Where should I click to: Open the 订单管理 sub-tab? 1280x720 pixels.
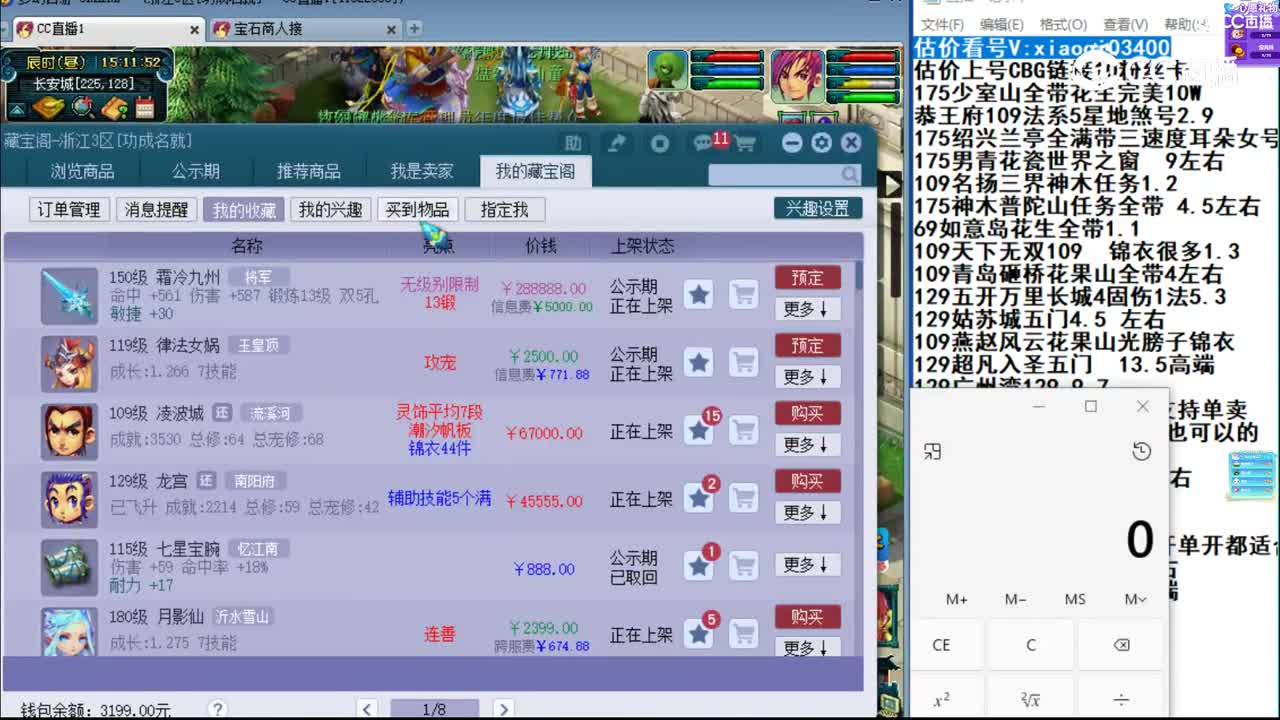(69, 209)
